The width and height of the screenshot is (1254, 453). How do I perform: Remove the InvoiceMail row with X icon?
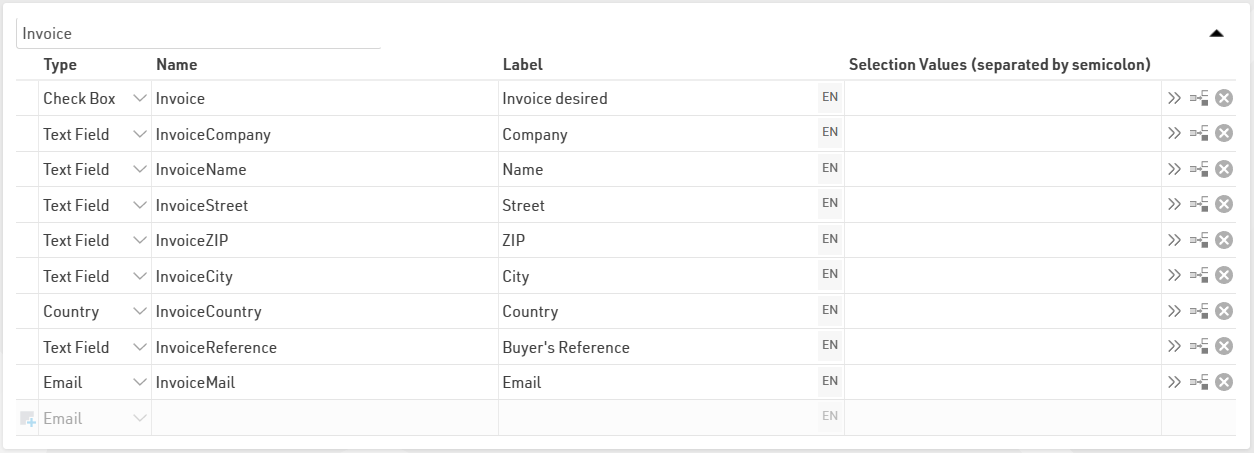(x=1223, y=382)
